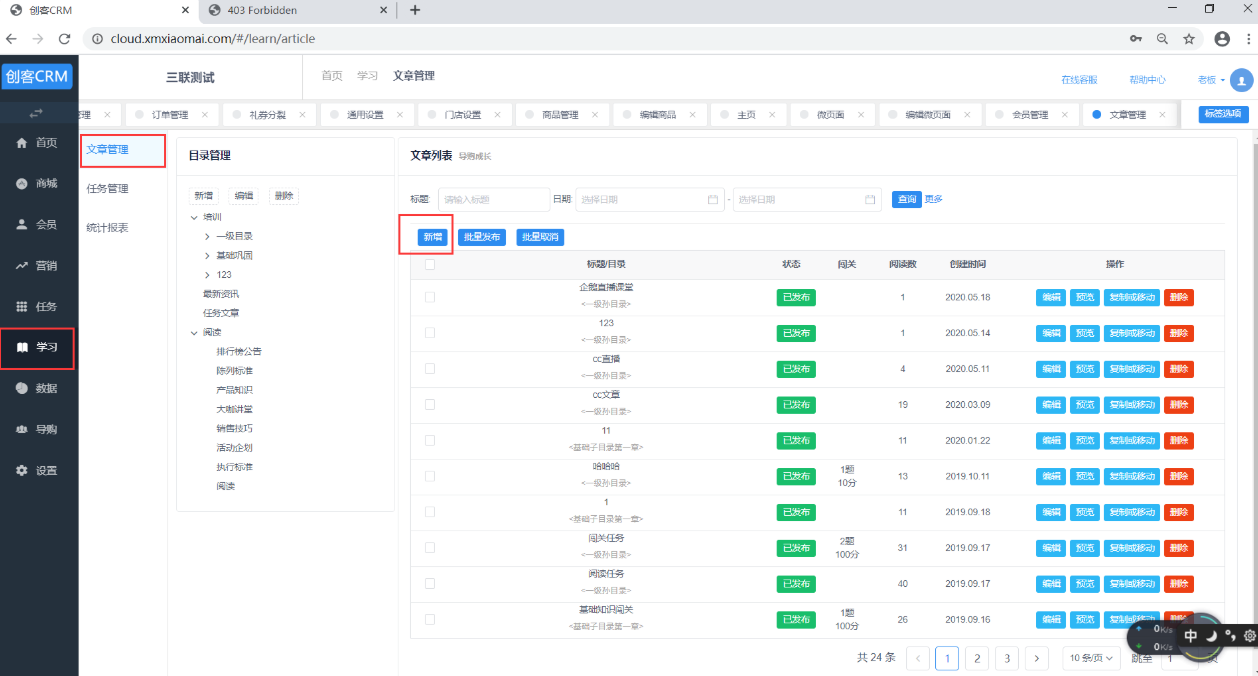Click the 商城 mall sidebar icon
Image resolution: width=1258 pixels, height=676 pixels.
click(x=22, y=184)
